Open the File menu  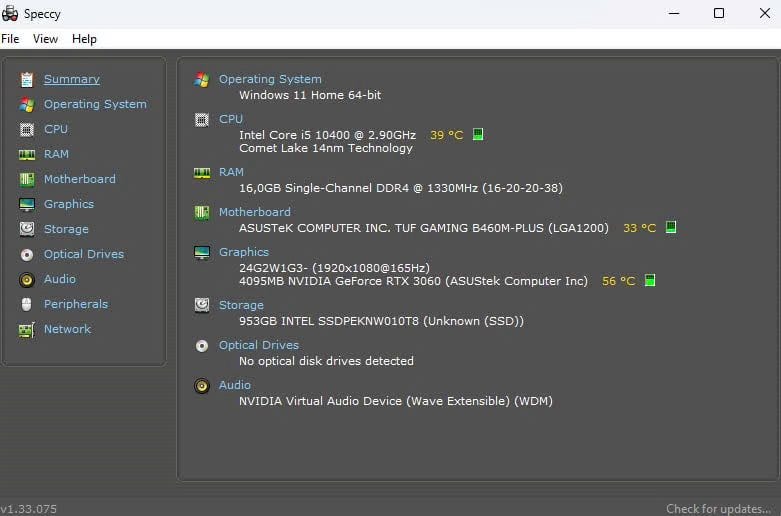pos(10,39)
